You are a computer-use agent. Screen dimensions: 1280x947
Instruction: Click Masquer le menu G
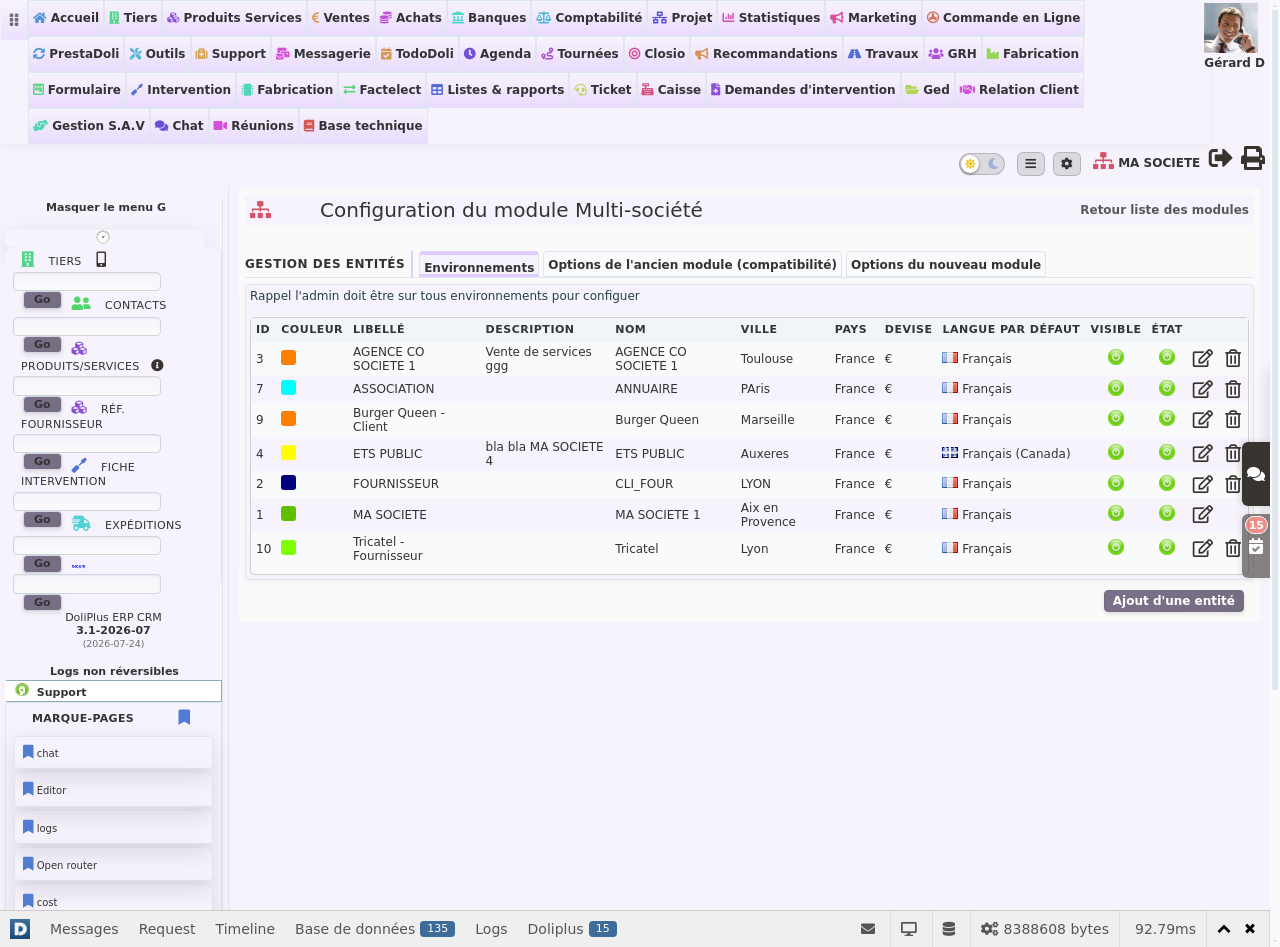point(106,207)
